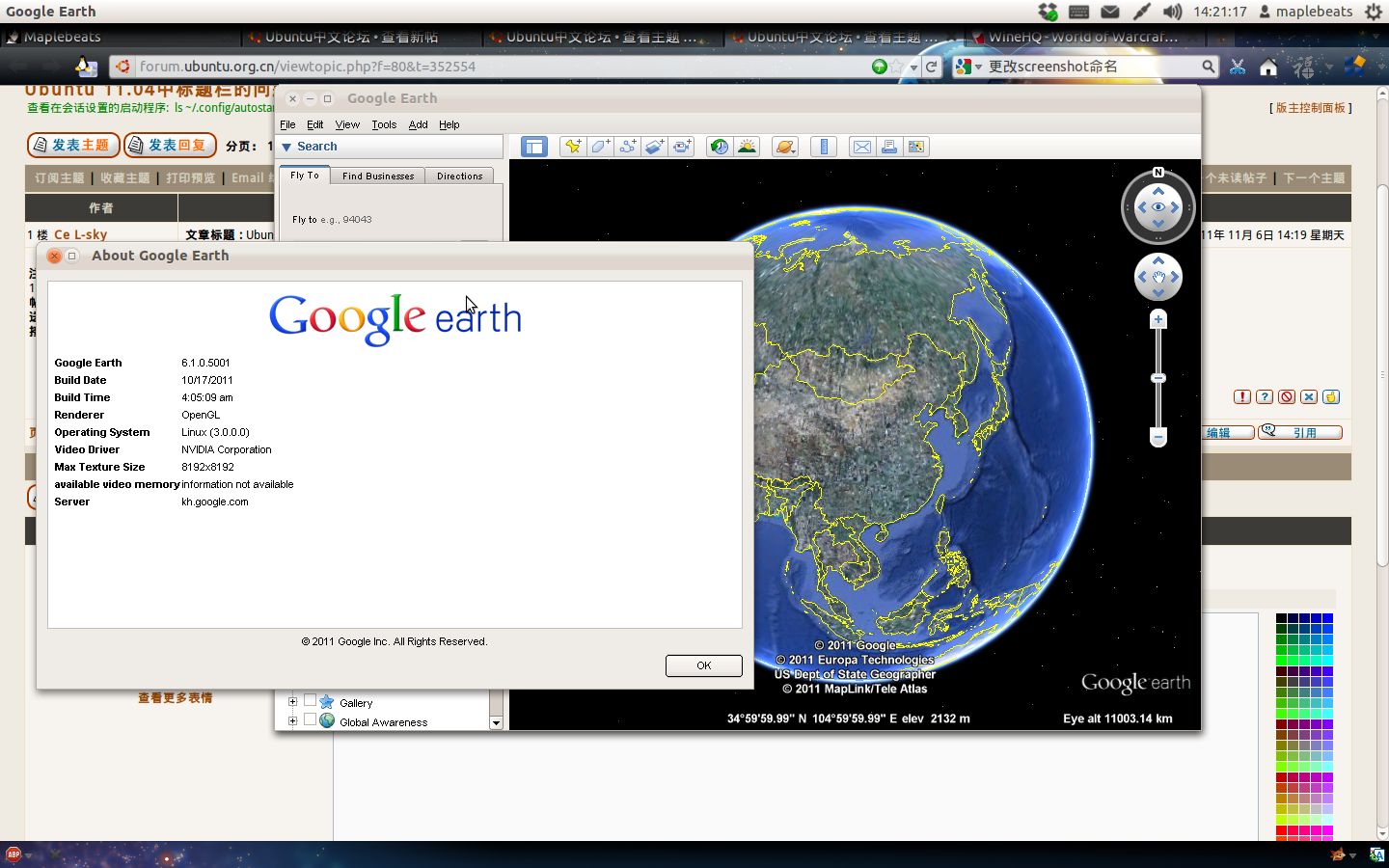
Task: Open the URL bar history dropdown arrow
Action: tap(913, 68)
